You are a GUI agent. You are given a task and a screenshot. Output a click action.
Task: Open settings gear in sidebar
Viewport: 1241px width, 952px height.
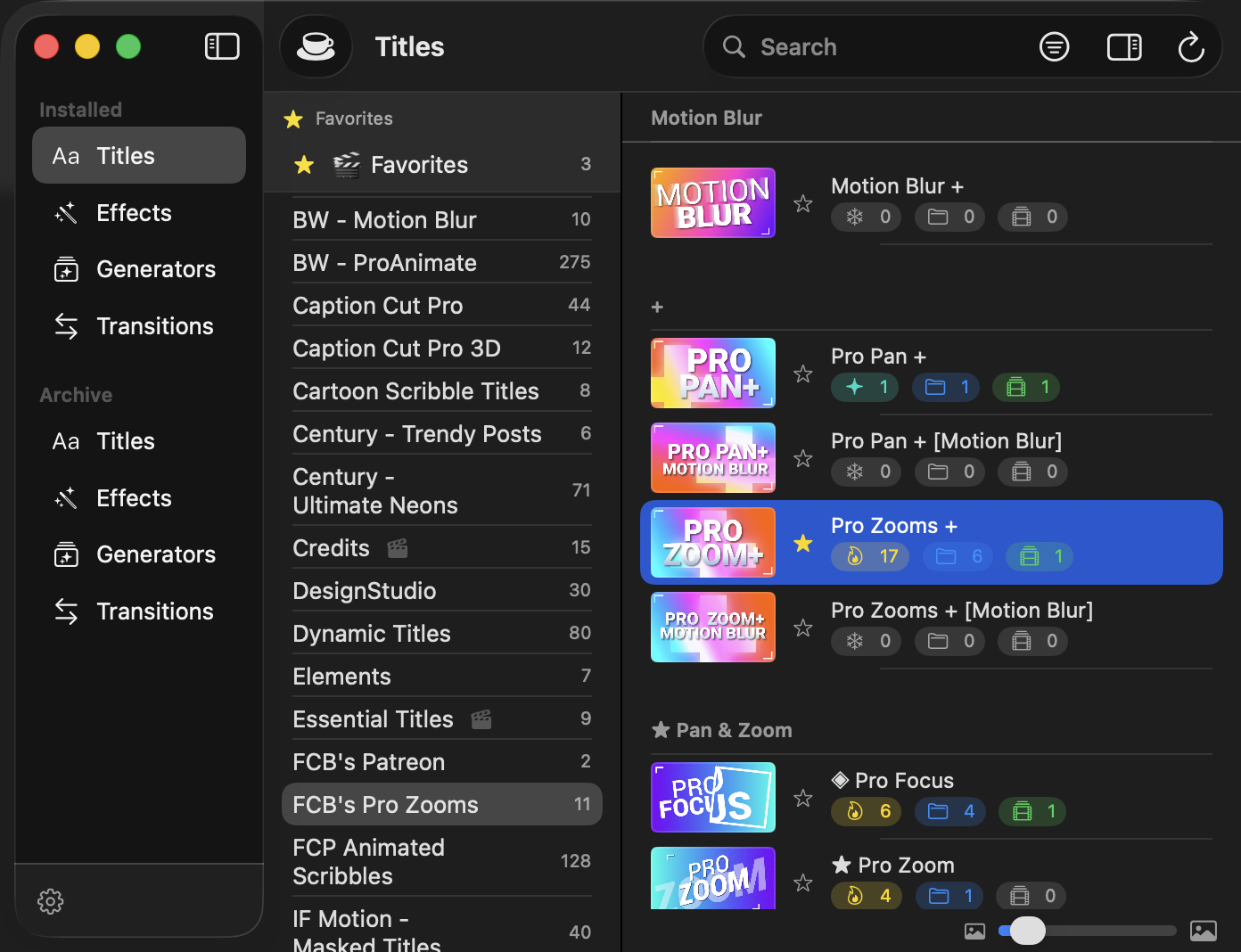pos(51,901)
